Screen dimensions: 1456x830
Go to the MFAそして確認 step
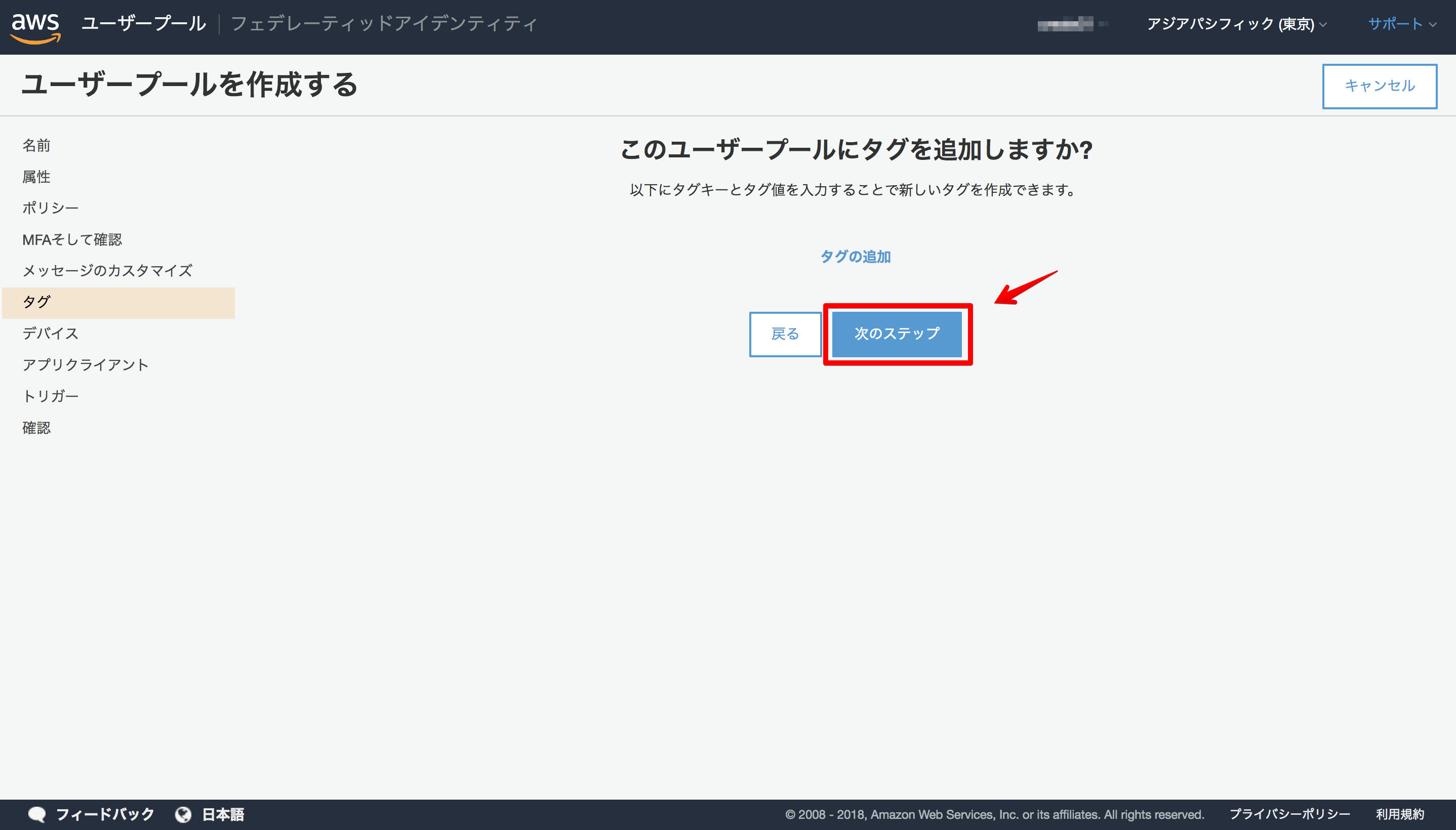coord(72,239)
